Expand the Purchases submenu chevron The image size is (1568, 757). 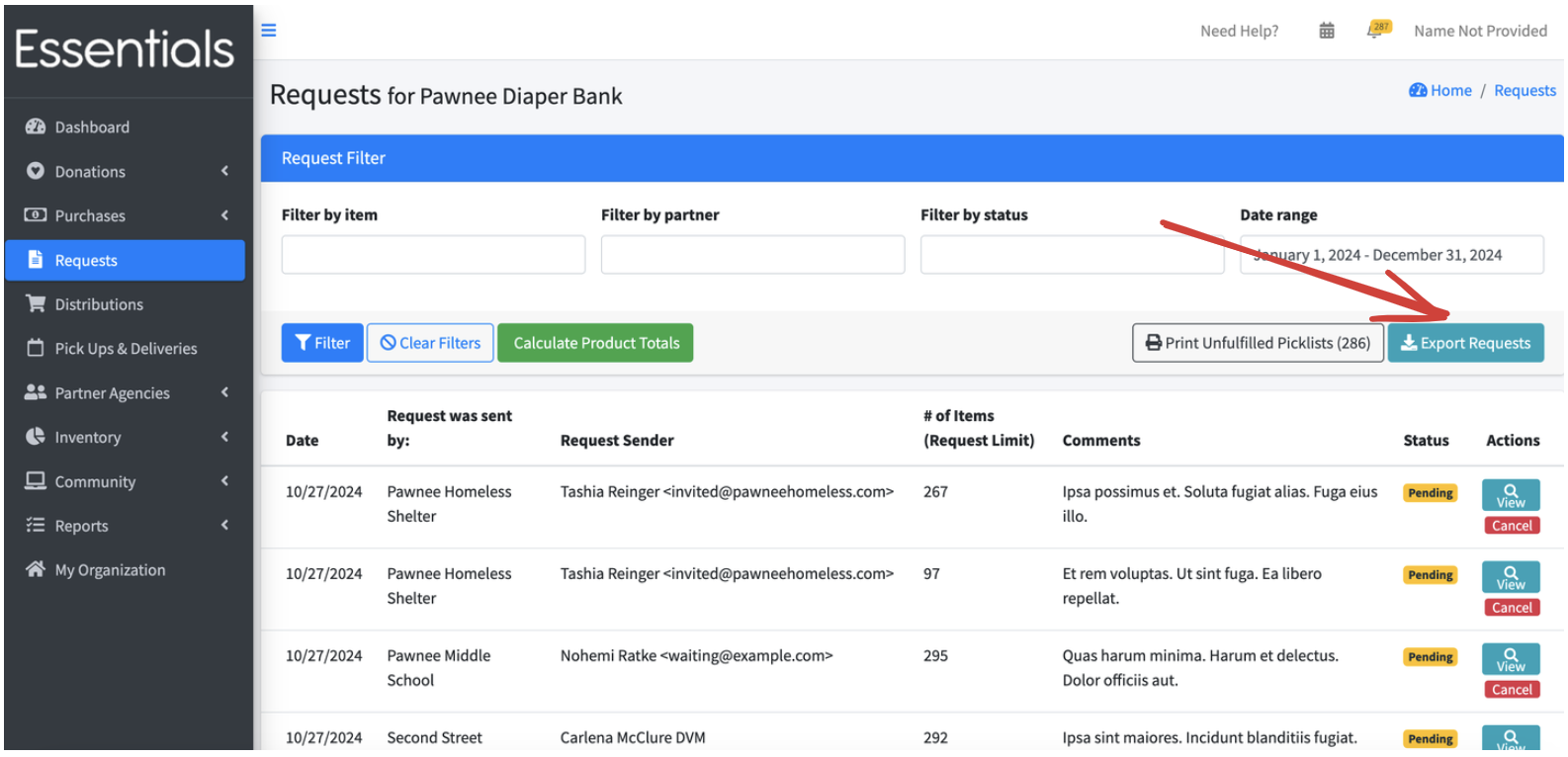click(x=225, y=215)
